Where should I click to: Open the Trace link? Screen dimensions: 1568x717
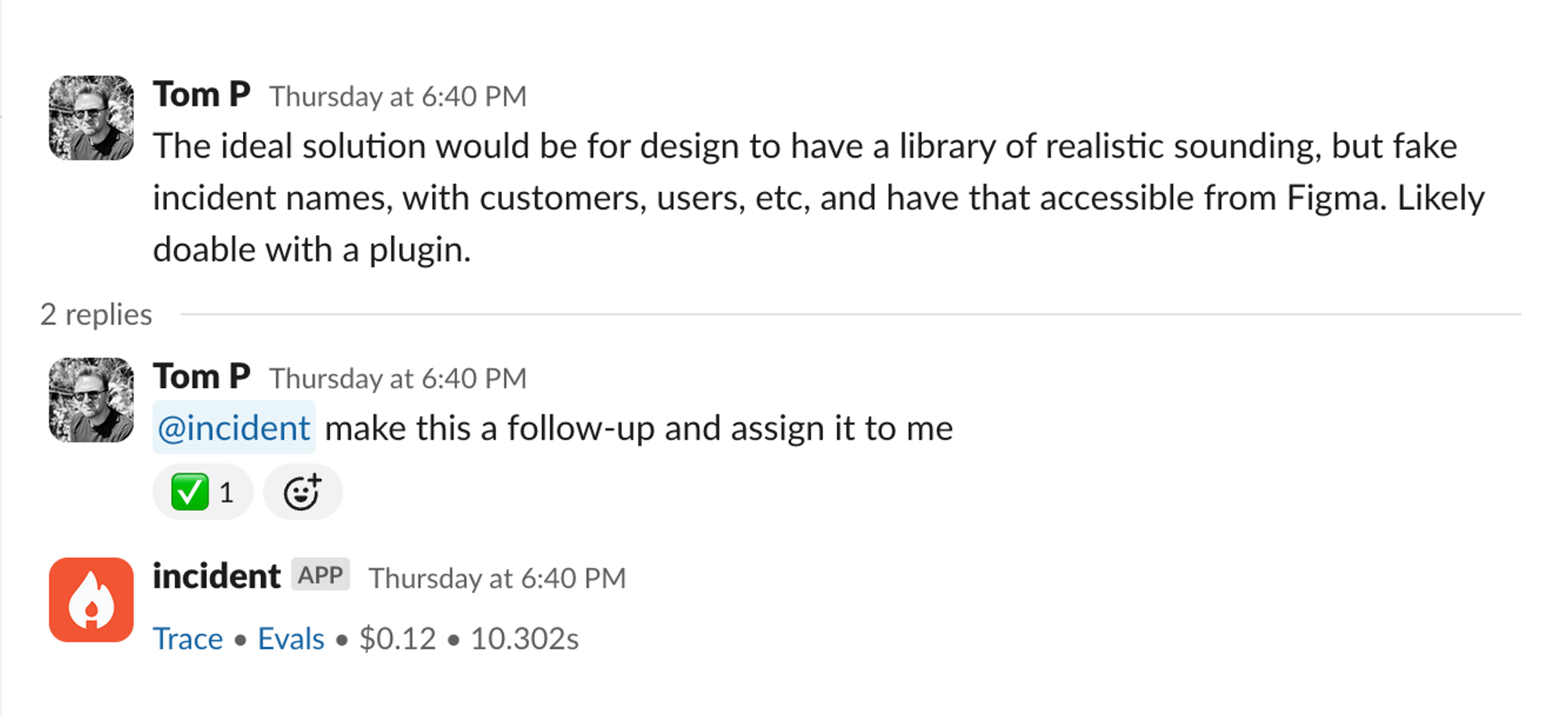[188, 639]
